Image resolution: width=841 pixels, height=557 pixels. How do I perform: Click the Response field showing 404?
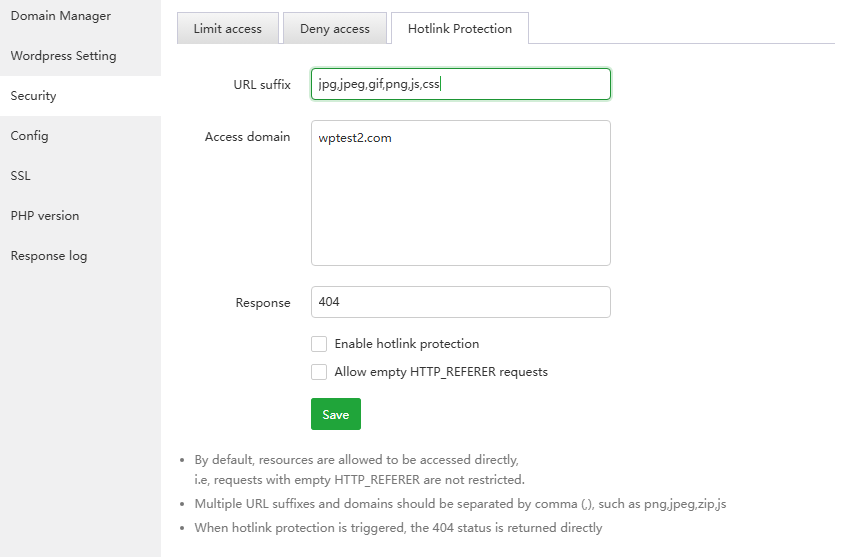pyautogui.click(x=460, y=302)
